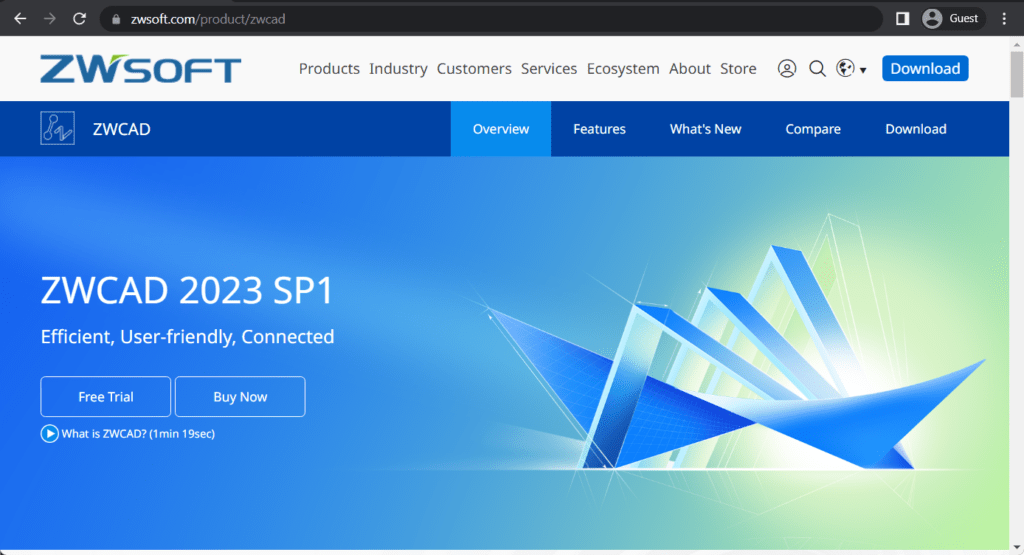Image resolution: width=1024 pixels, height=555 pixels.
Task: Click the ZWSOFT logo
Action: [x=141, y=69]
